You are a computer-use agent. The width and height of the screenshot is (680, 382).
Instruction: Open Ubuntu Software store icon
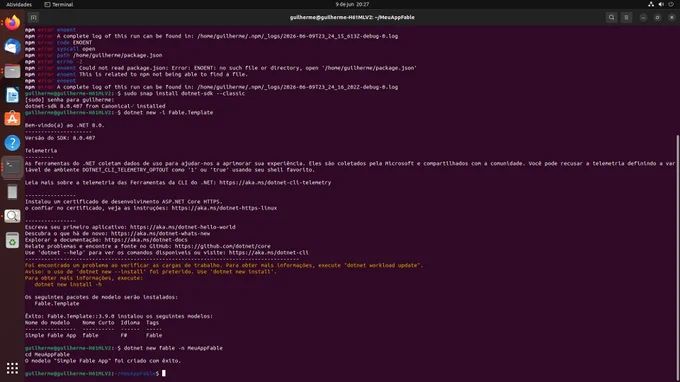12,118
